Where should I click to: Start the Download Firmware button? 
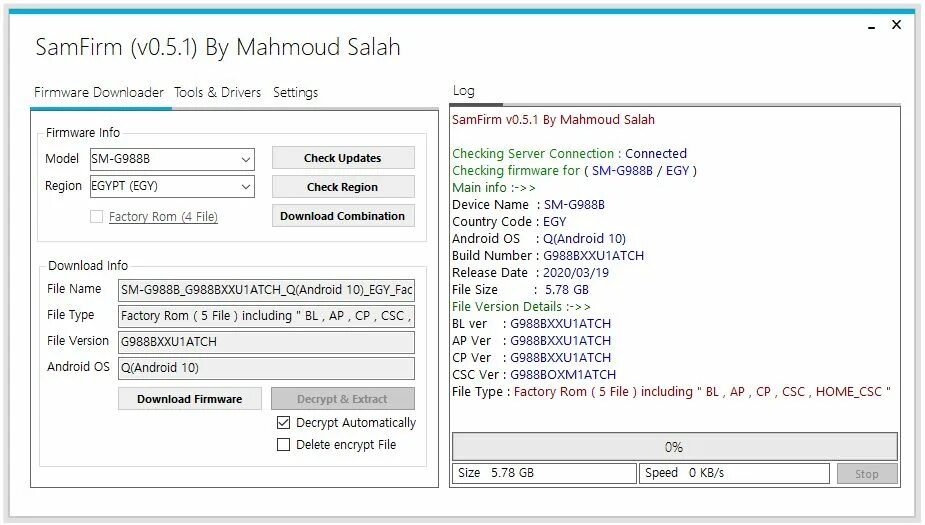pyautogui.click(x=189, y=399)
